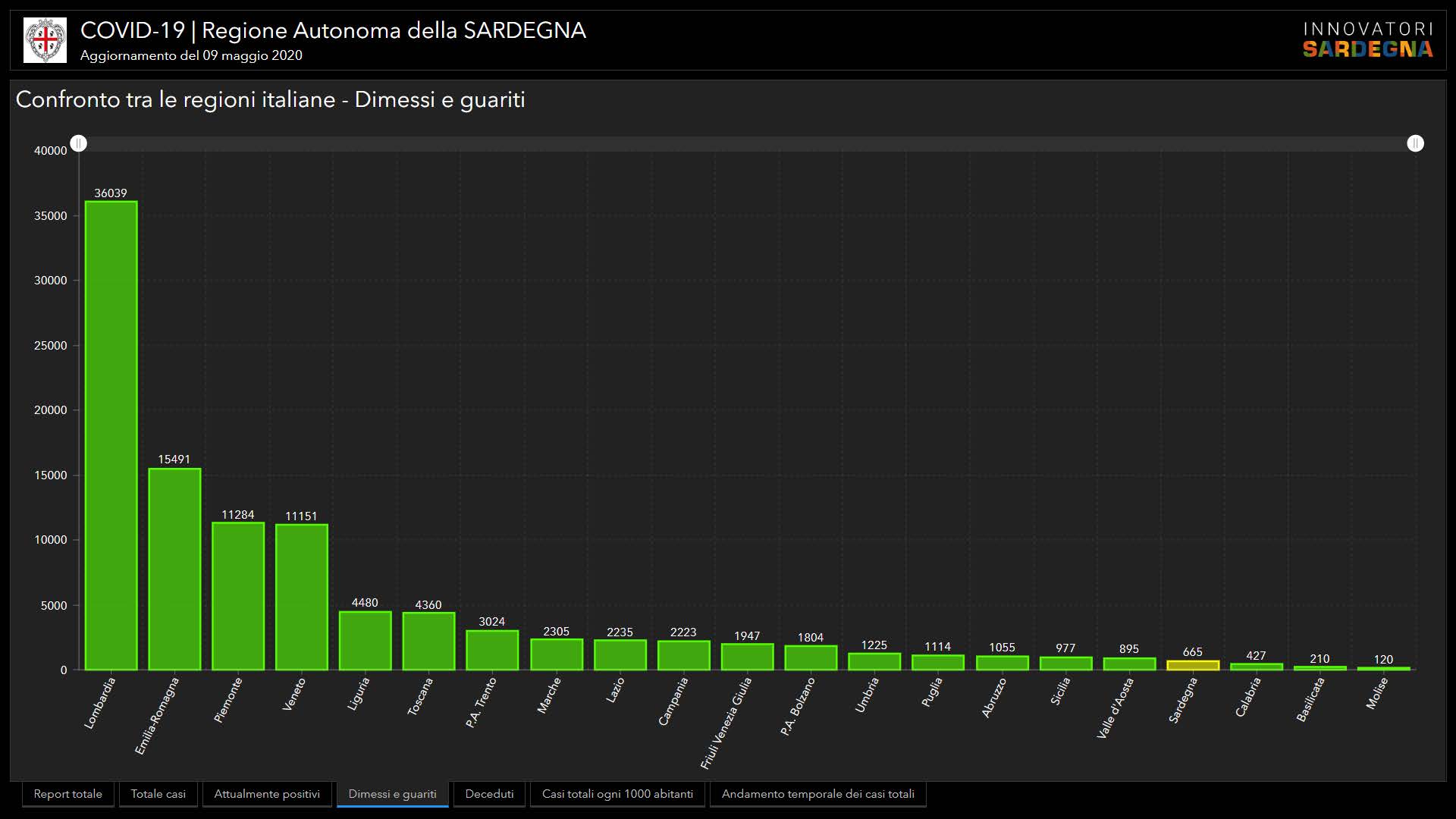Screen dimensions: 1456x819
Task: Click the Innovatori Sardegna logo
Action: pyautogui.click(x=1367, y=40)
